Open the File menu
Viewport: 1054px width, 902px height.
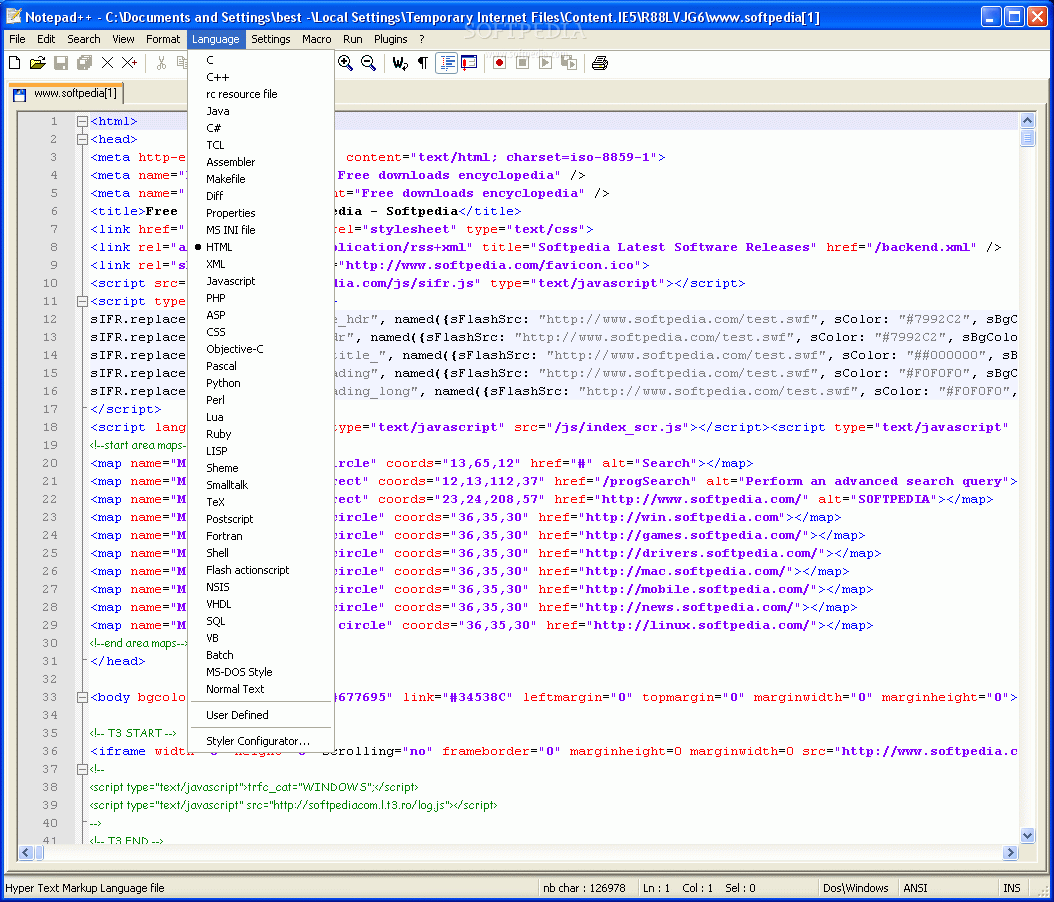pos(17,39)
